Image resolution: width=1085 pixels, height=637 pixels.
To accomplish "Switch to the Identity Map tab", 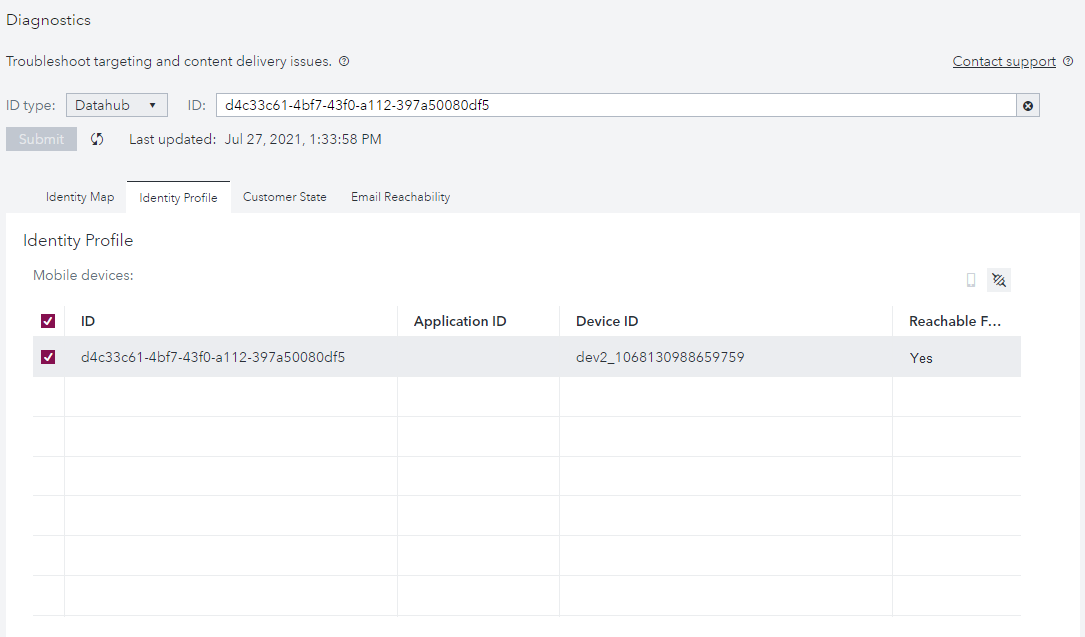I will pos(80,196).
